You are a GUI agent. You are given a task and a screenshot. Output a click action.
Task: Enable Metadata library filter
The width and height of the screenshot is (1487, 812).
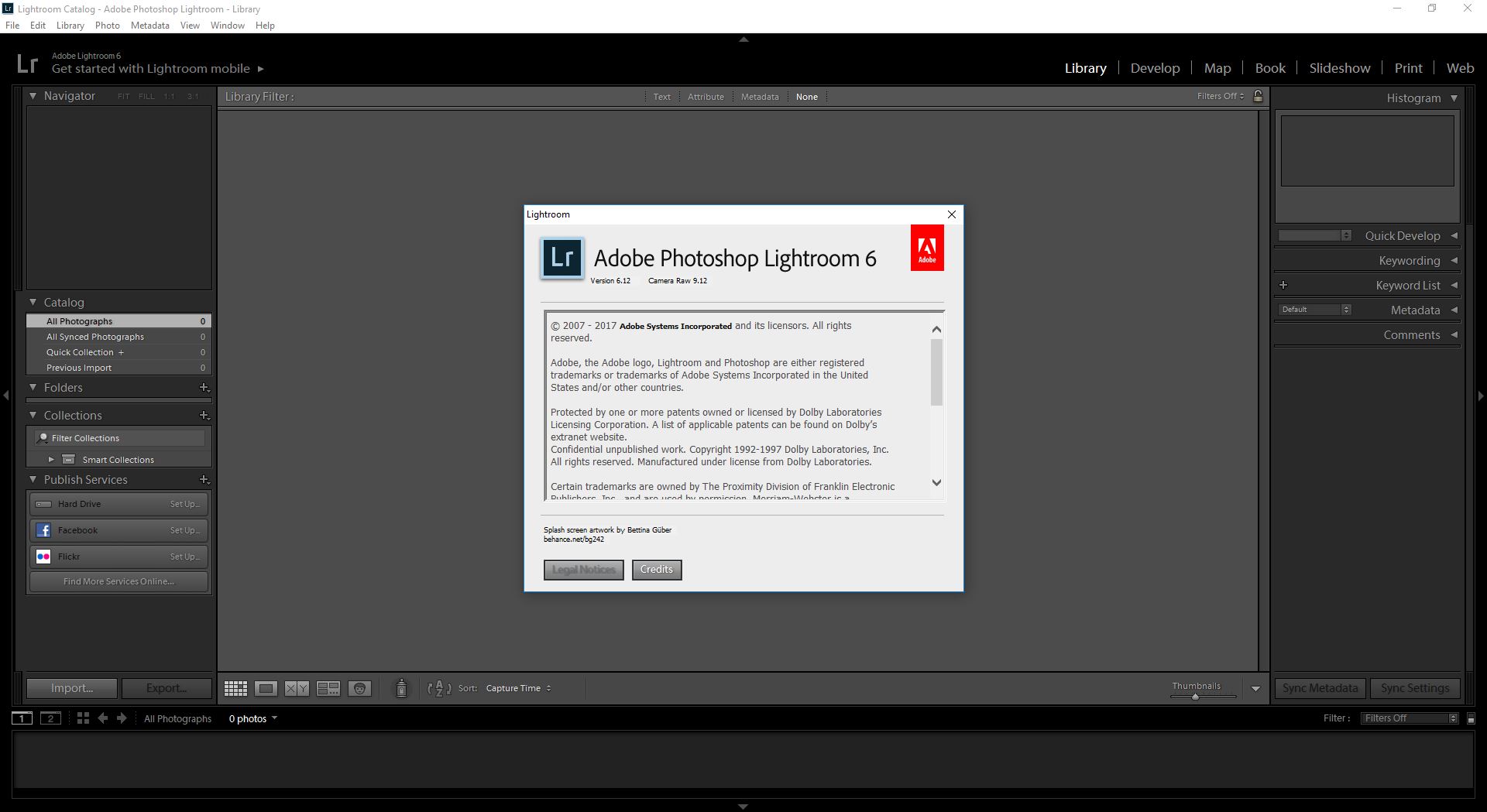coord(760,97)
